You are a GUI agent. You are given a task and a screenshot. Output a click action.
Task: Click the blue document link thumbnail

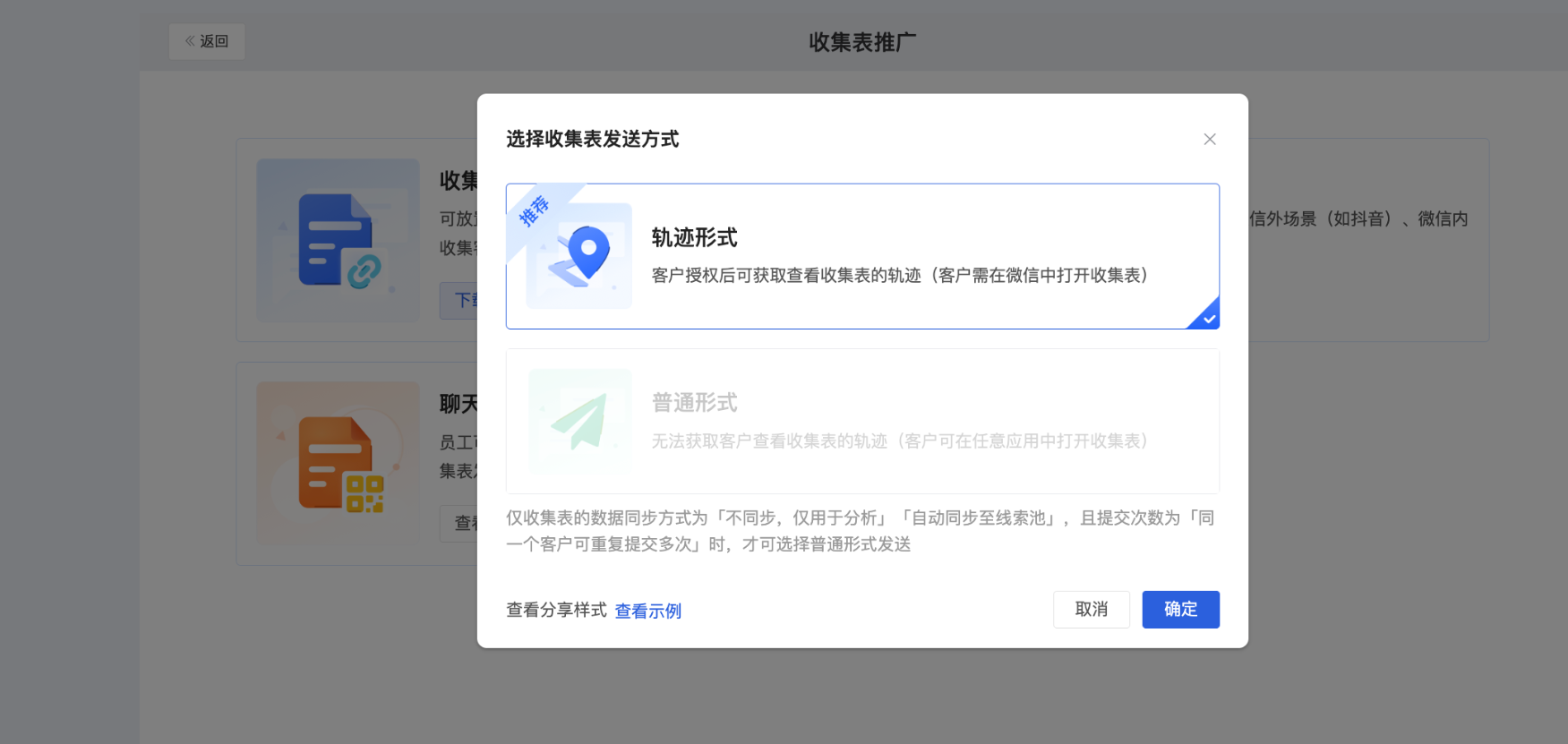pyautogui.click(x=338, y=240)
